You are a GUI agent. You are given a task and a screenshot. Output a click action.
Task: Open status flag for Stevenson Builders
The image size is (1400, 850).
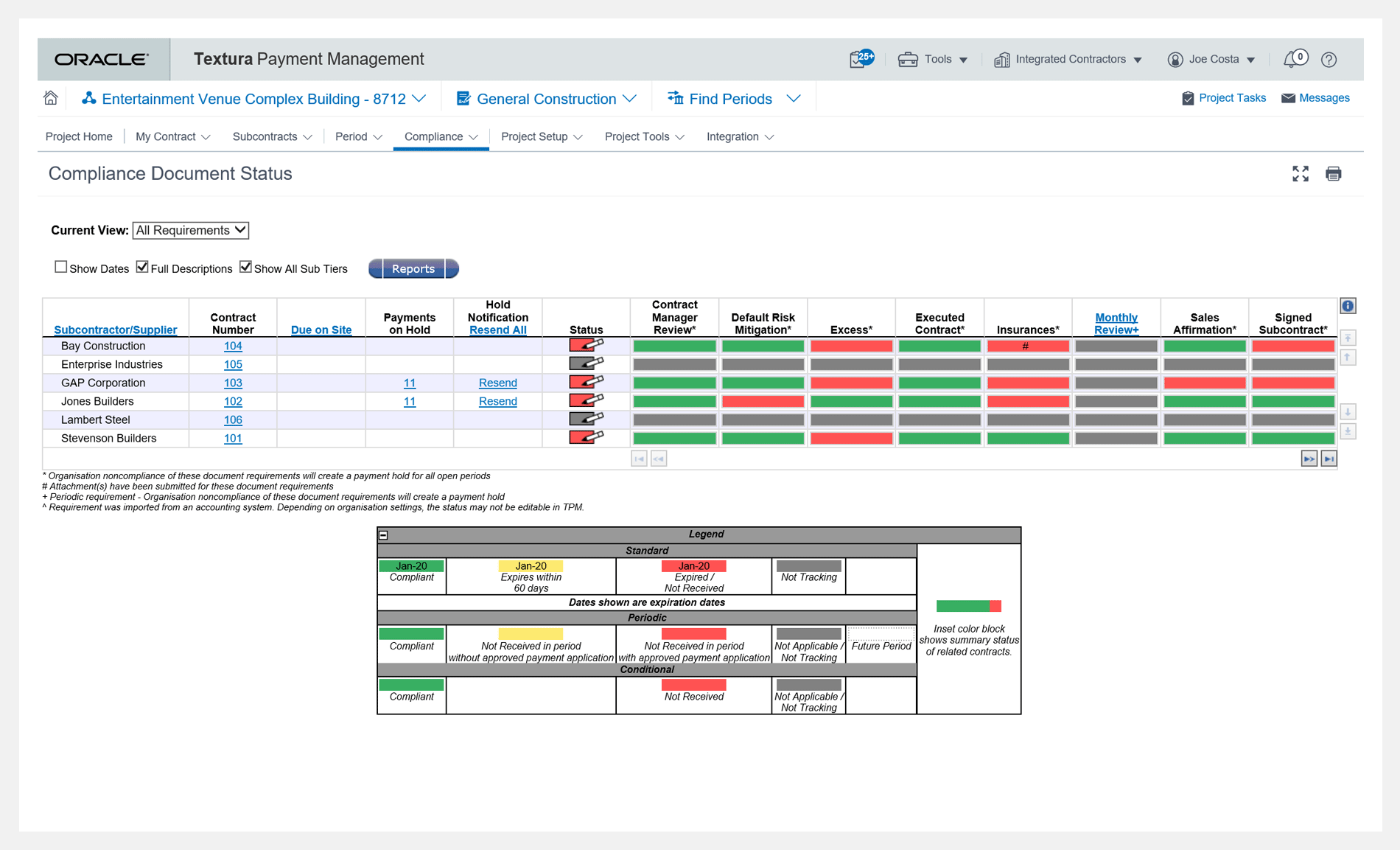(587, 437)
